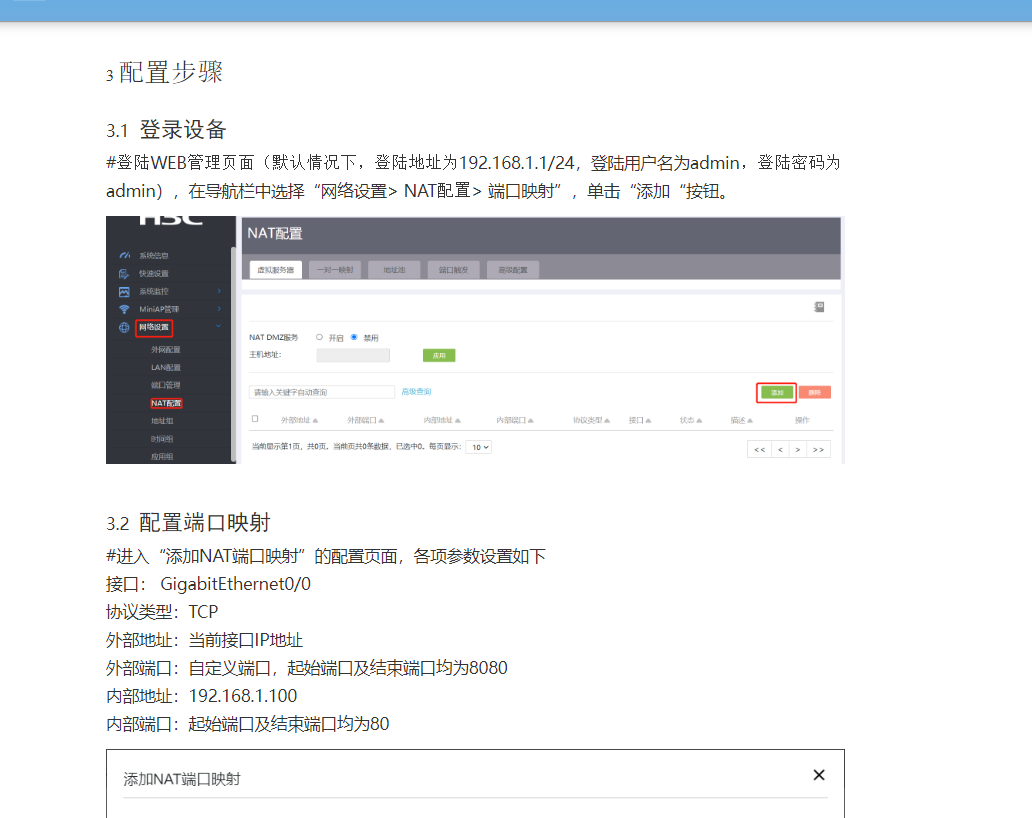Switch to the 端口触发 tab
Screen dimensions: 1032x818
point(453,270)
